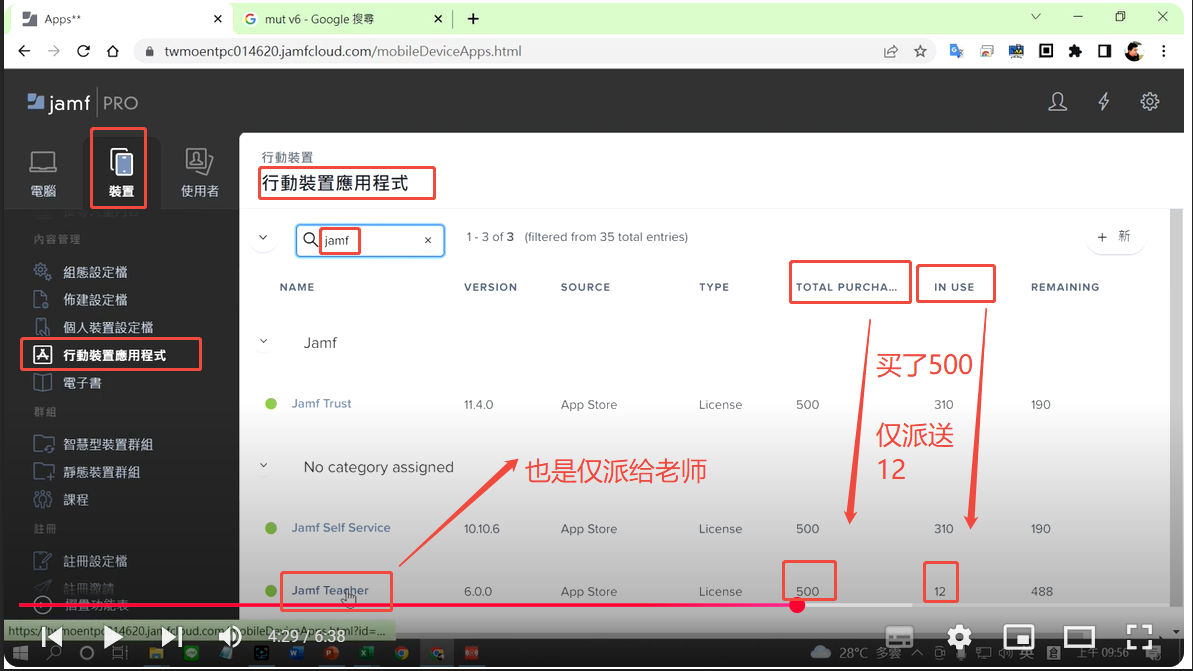Image resolution: width=1193 pixels, height=671 pixels.
Task: Open the Jamf Pro settings gear
Action: [1150, 102]
